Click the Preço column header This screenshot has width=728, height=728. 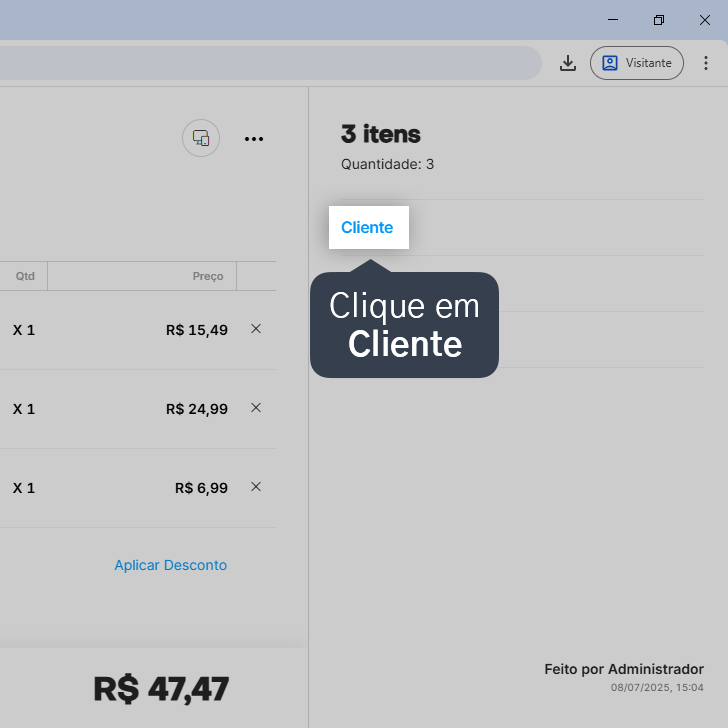click(x=208, y=276)
